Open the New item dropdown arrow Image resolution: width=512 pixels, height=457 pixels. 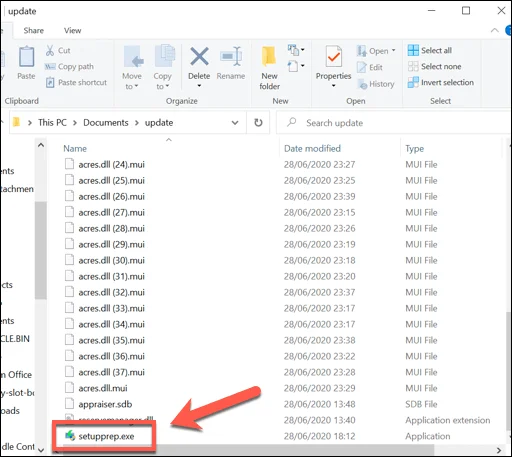point(303,50)
